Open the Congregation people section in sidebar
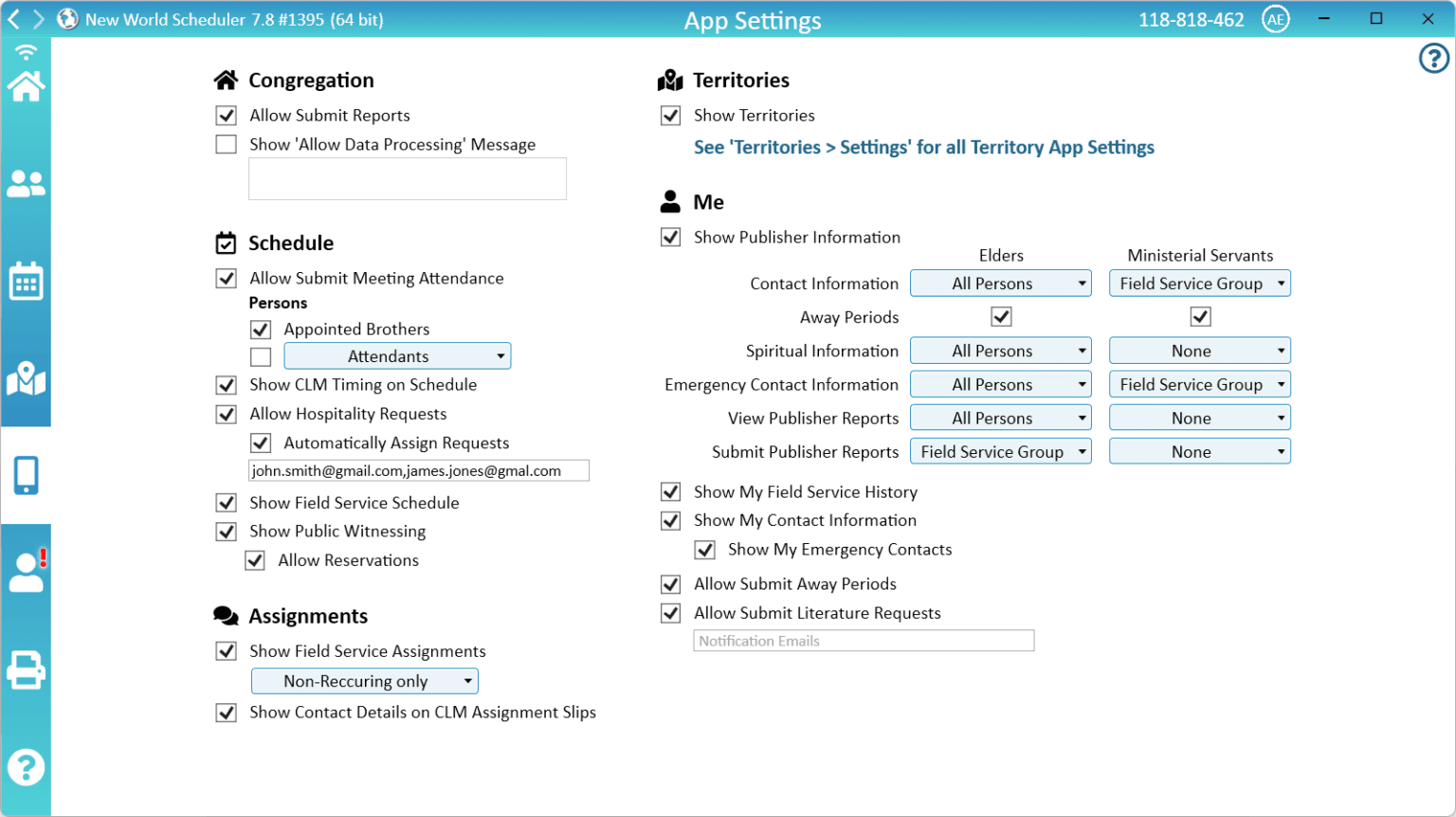The image size is (1456, 817). coord(26,184)
